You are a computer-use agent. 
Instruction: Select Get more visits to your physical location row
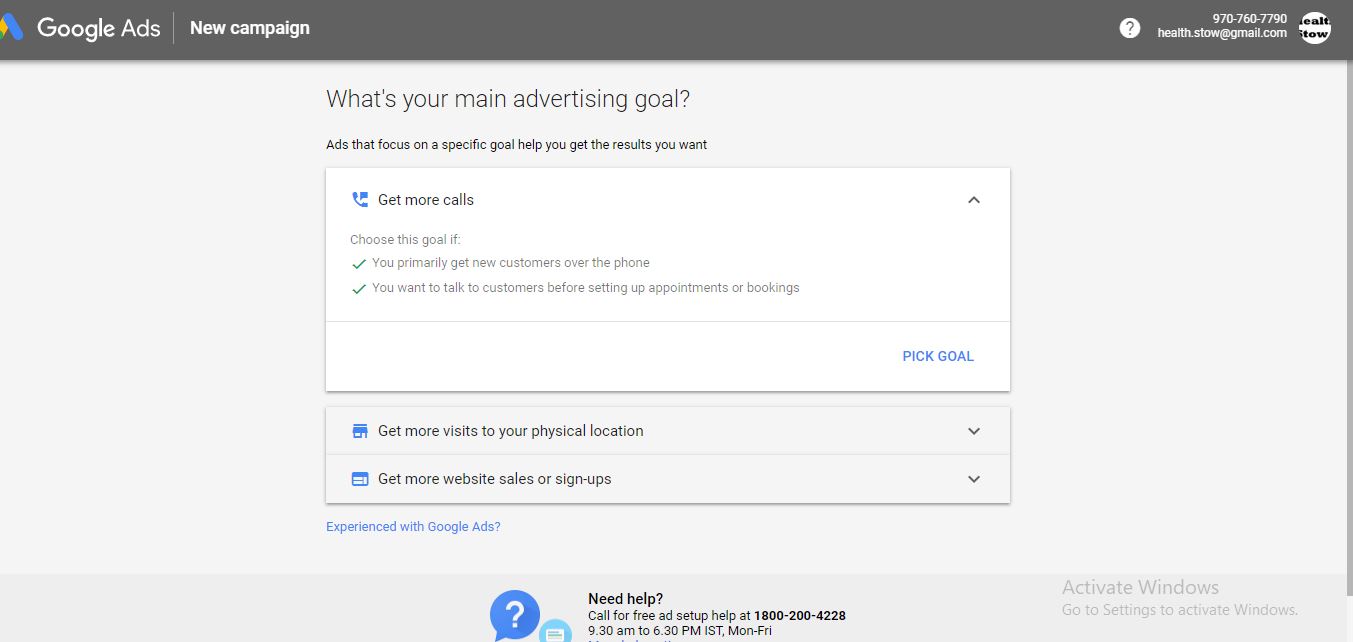pyautogui.click(x=668, y=431)
